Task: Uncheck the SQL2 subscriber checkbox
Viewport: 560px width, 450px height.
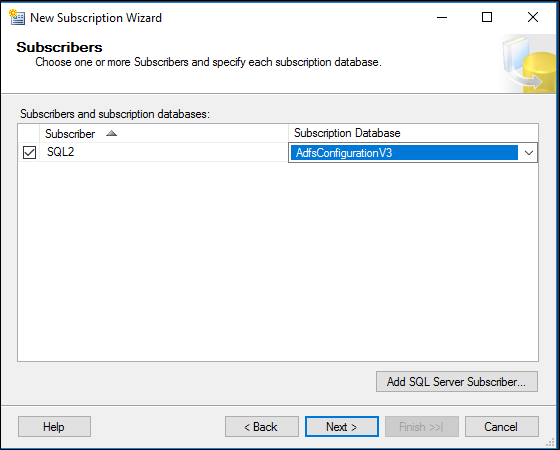Action: [29, 152]
